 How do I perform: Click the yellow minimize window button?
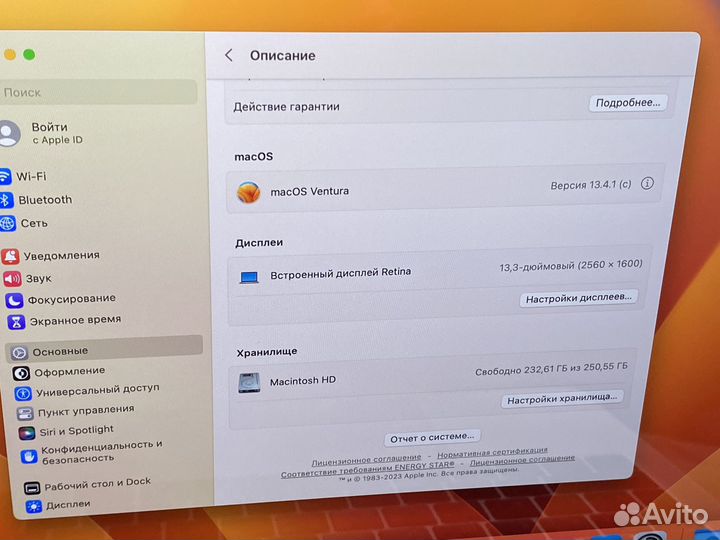coord(10,55)
